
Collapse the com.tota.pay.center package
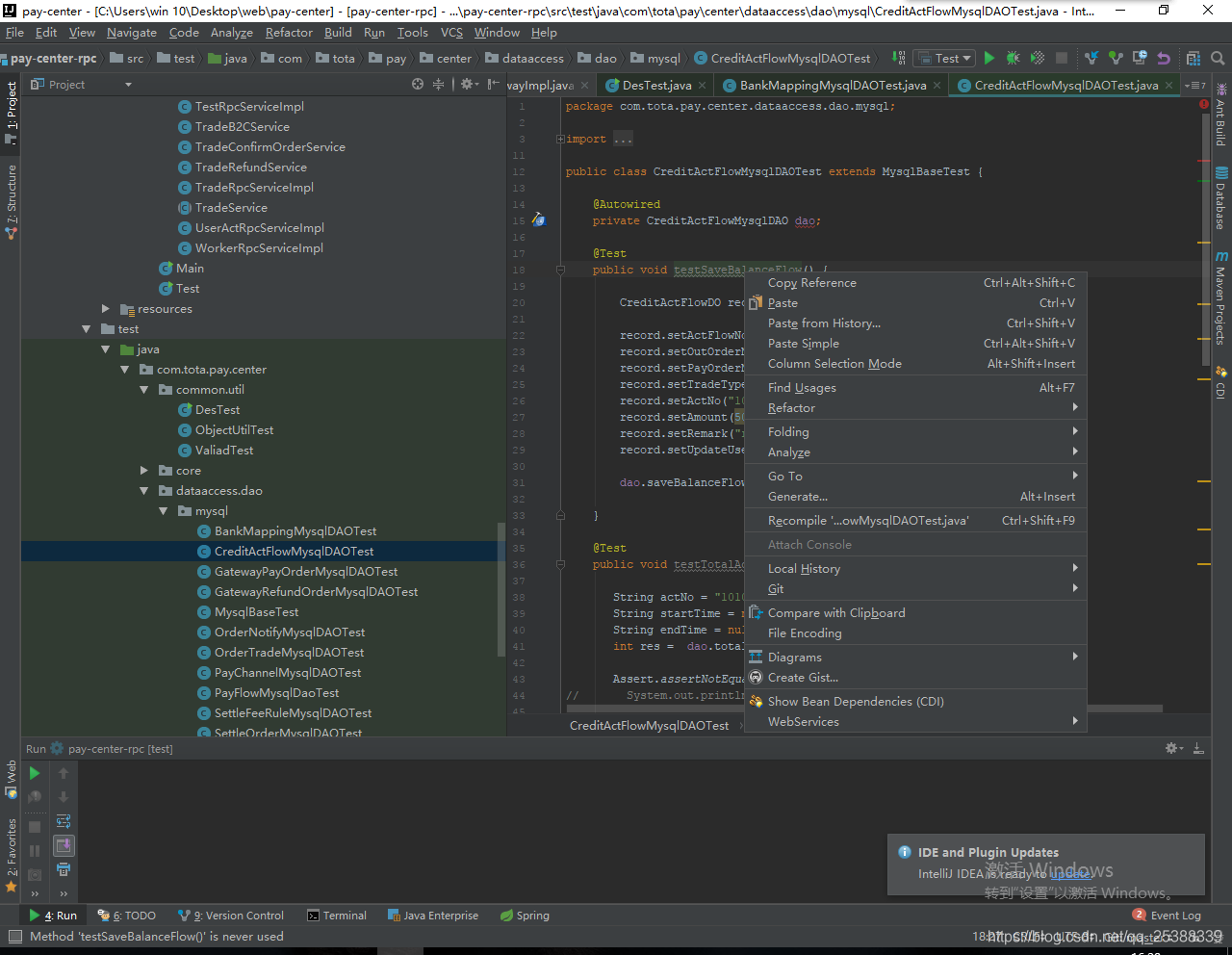(125, 370)
